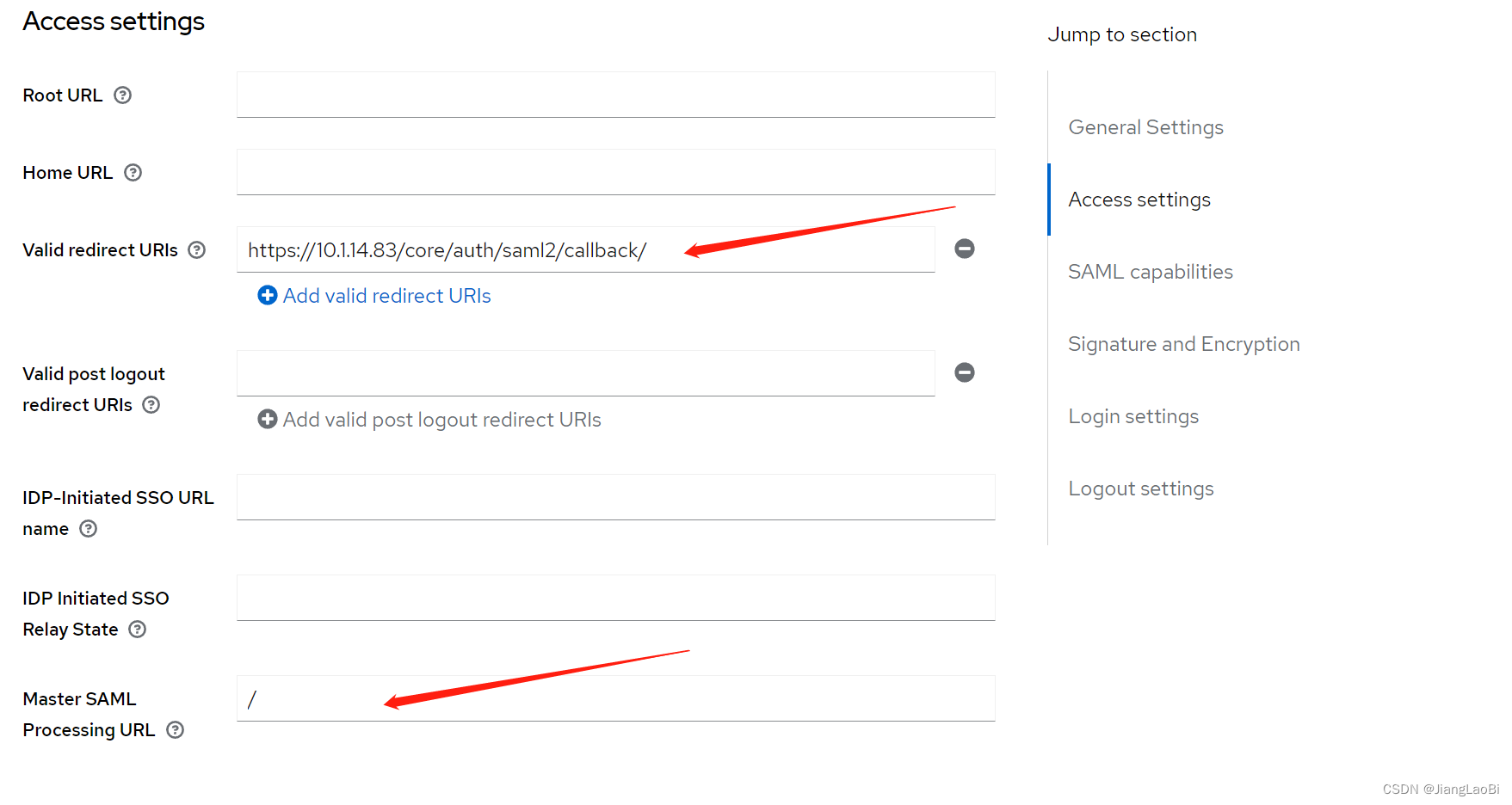Open the Root URL help tooltip icon

click(123, 95)
